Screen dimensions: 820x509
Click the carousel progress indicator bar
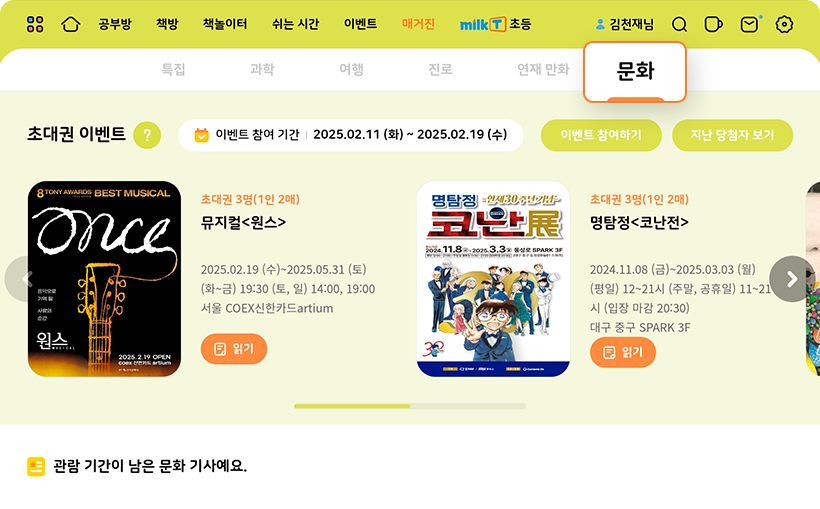coord(409,406)
